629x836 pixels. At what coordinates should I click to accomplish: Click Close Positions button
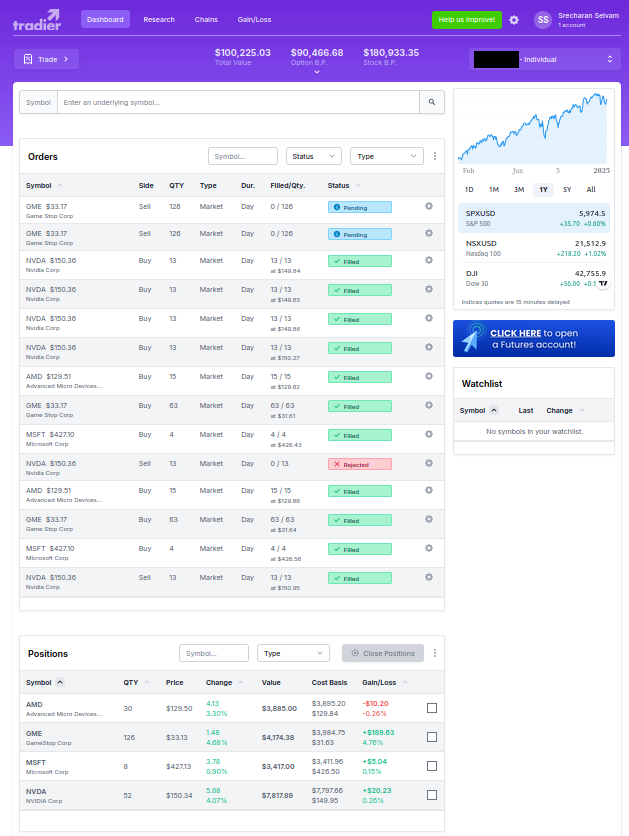tap(383, 653)
